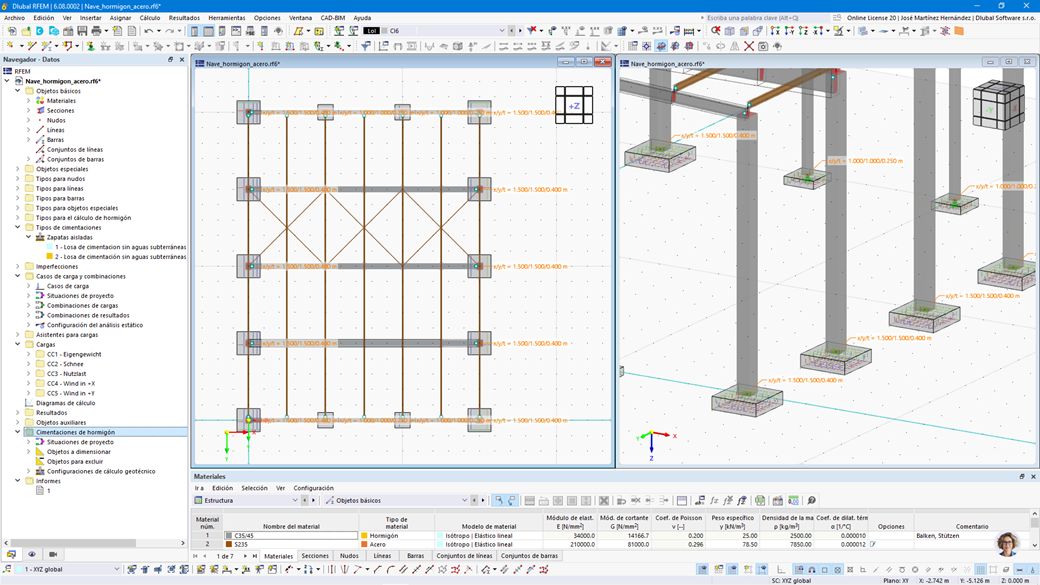Click the camera screenshot icon in toolbar
The width and height of the screenshot is (1040, 585).
763,46
